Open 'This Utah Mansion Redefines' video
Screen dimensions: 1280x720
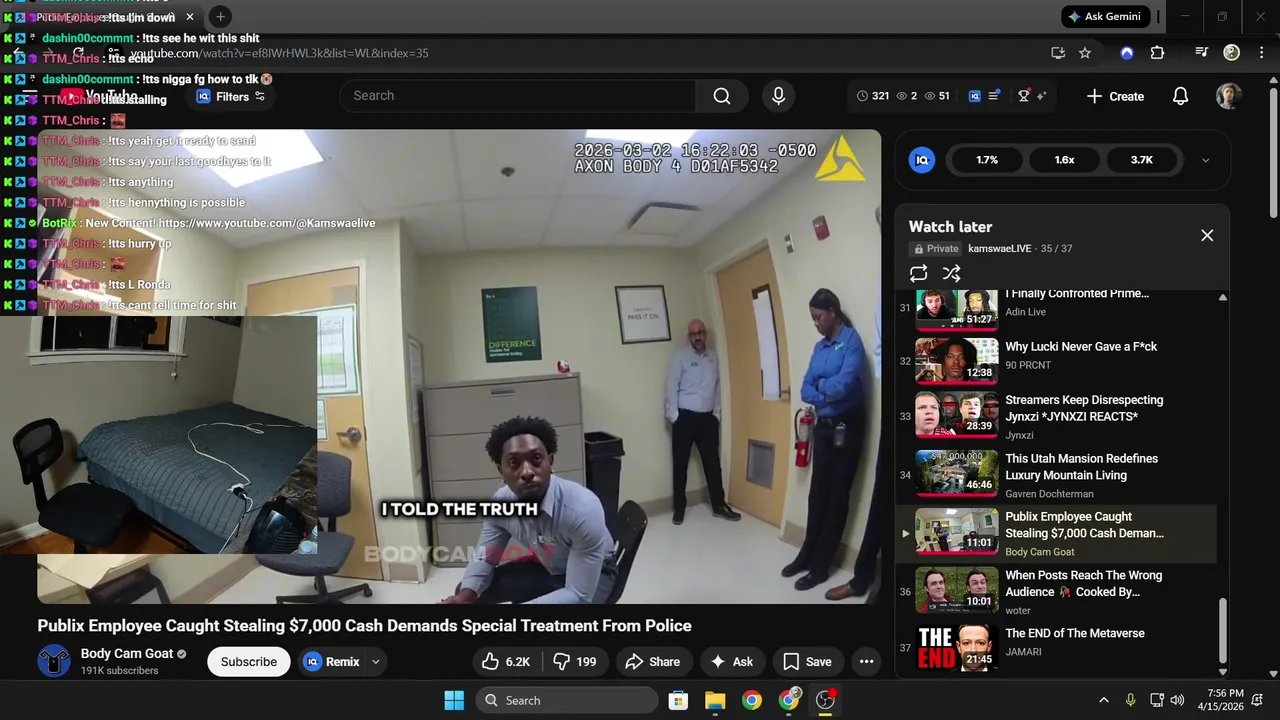click(1056, 474)
